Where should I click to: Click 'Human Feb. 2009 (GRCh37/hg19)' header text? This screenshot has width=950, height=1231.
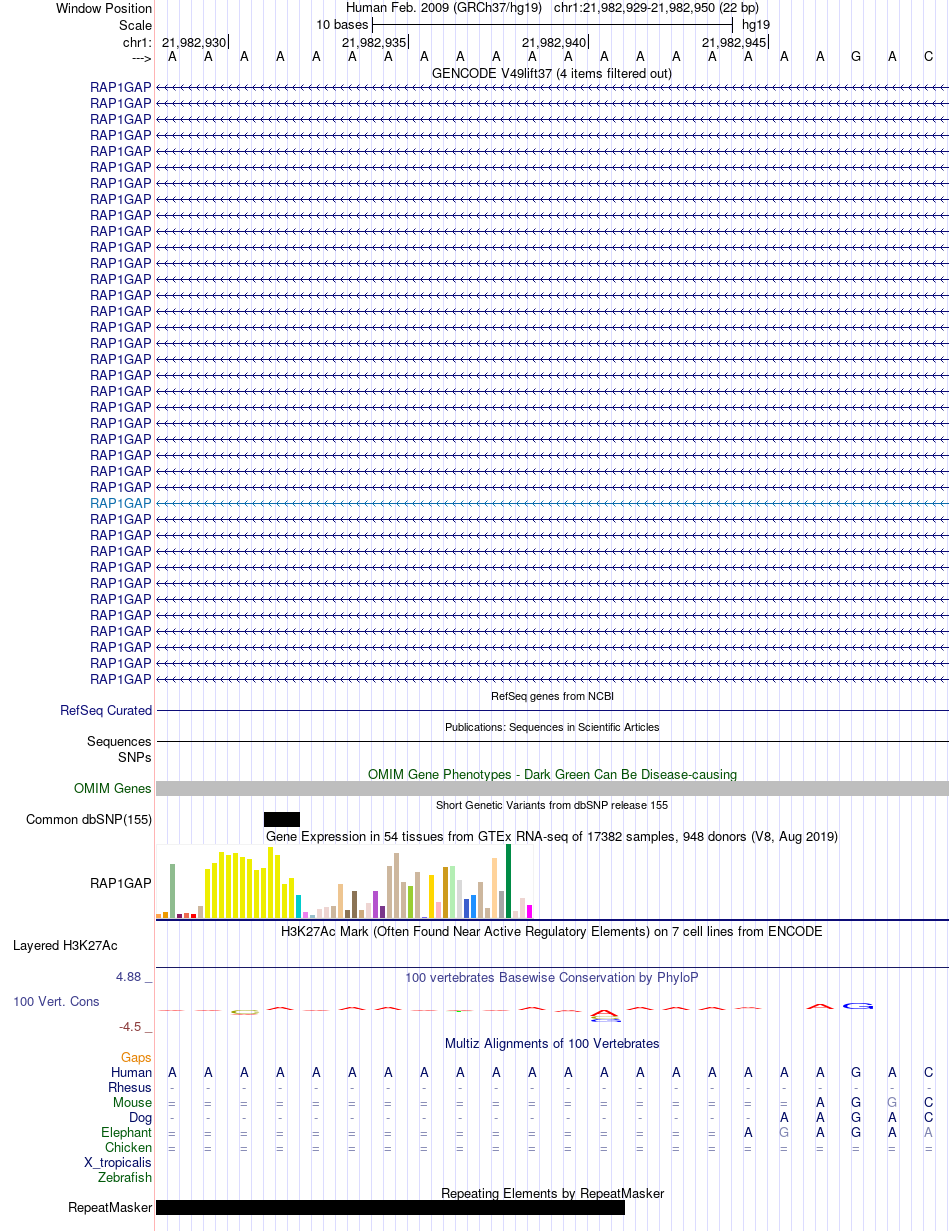(443, 8)
